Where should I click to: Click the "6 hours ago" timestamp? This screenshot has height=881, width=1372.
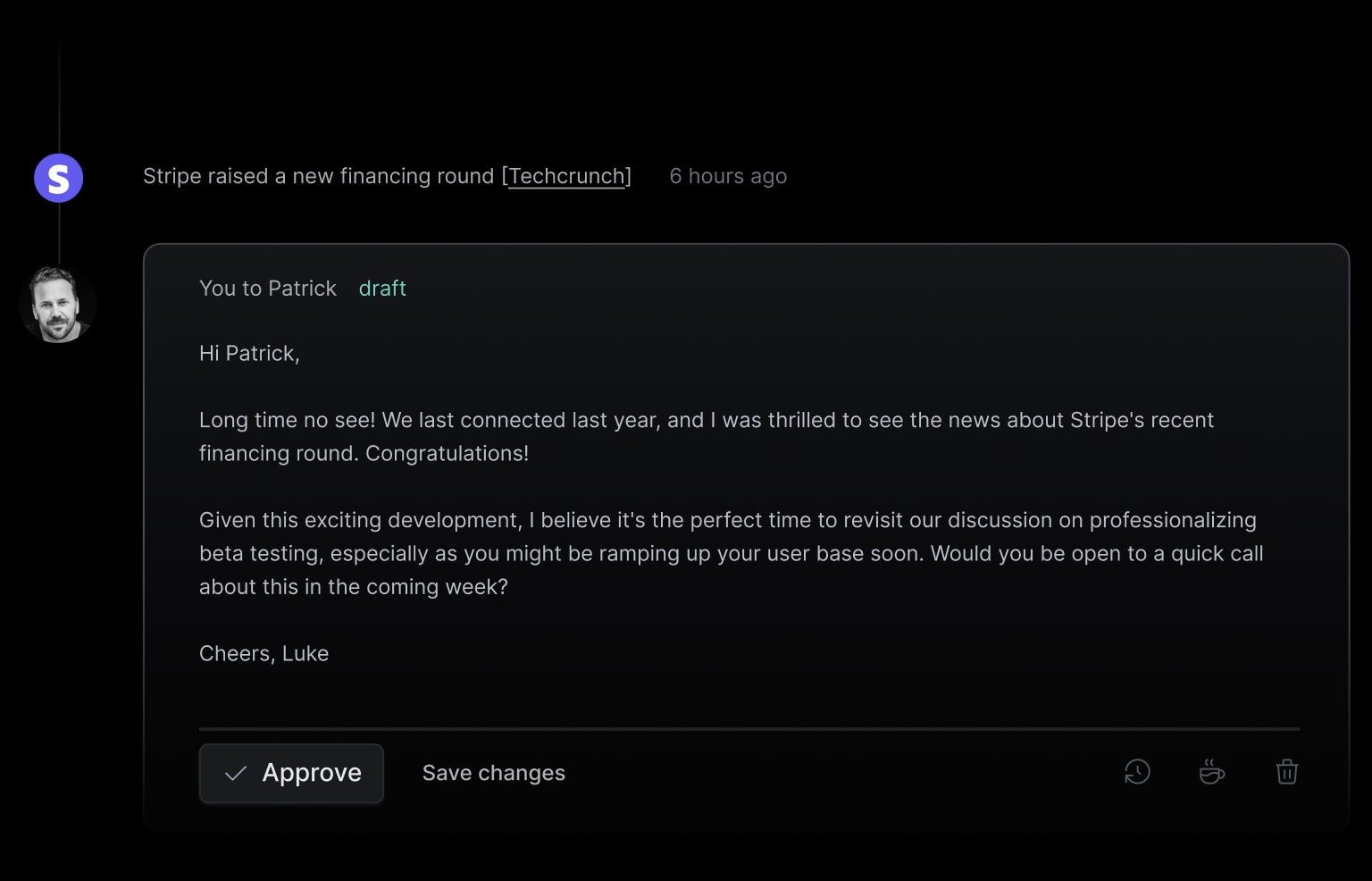pyautogui.click(x=728, y=176)
